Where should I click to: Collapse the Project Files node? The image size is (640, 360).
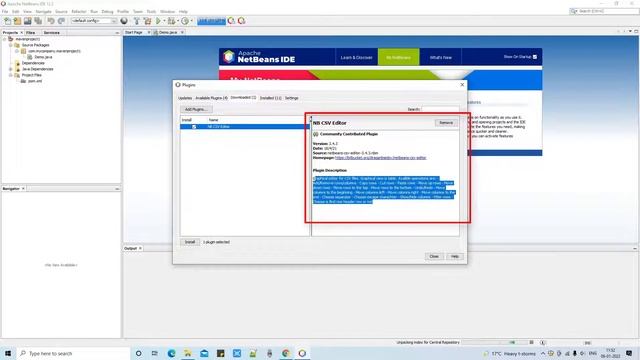coord(11,76)
